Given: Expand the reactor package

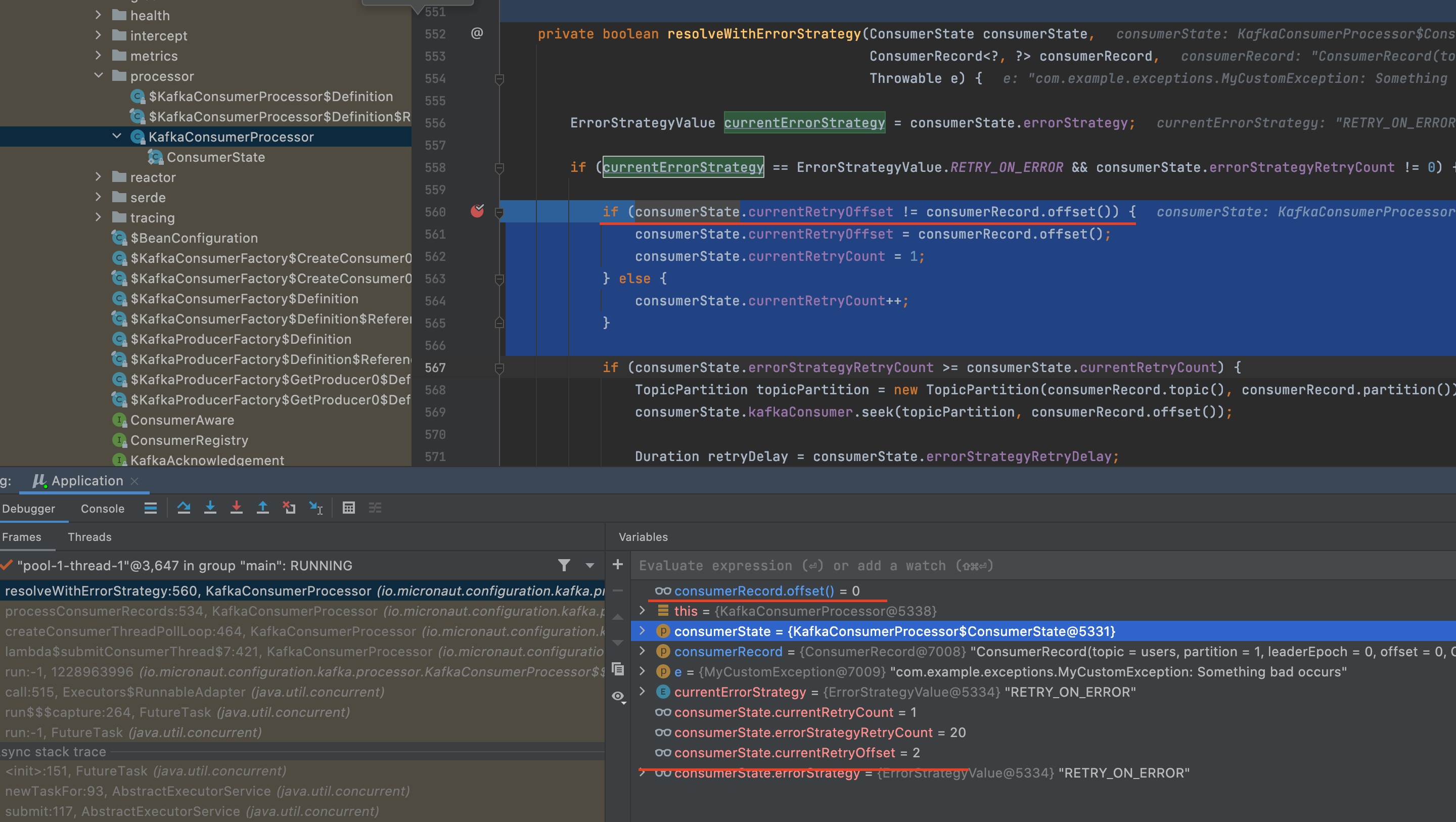Looking at the screenshot, I should pos(99,177).
